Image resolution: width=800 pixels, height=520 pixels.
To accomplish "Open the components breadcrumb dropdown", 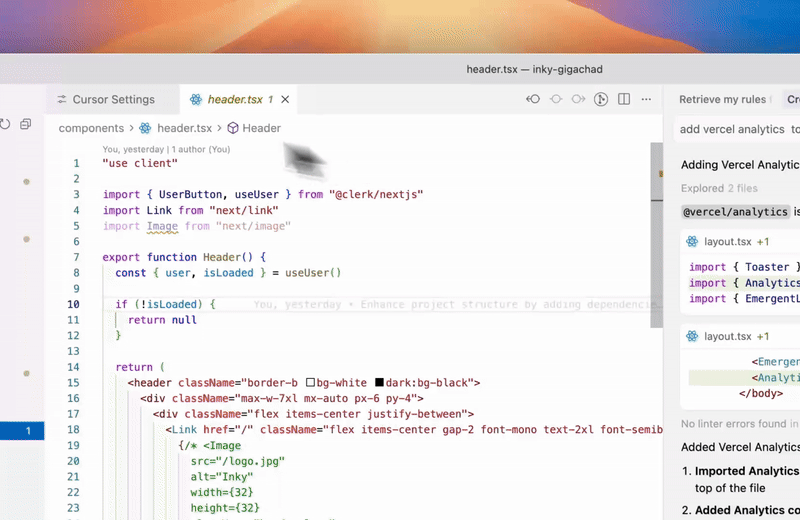I will point(91,128).
